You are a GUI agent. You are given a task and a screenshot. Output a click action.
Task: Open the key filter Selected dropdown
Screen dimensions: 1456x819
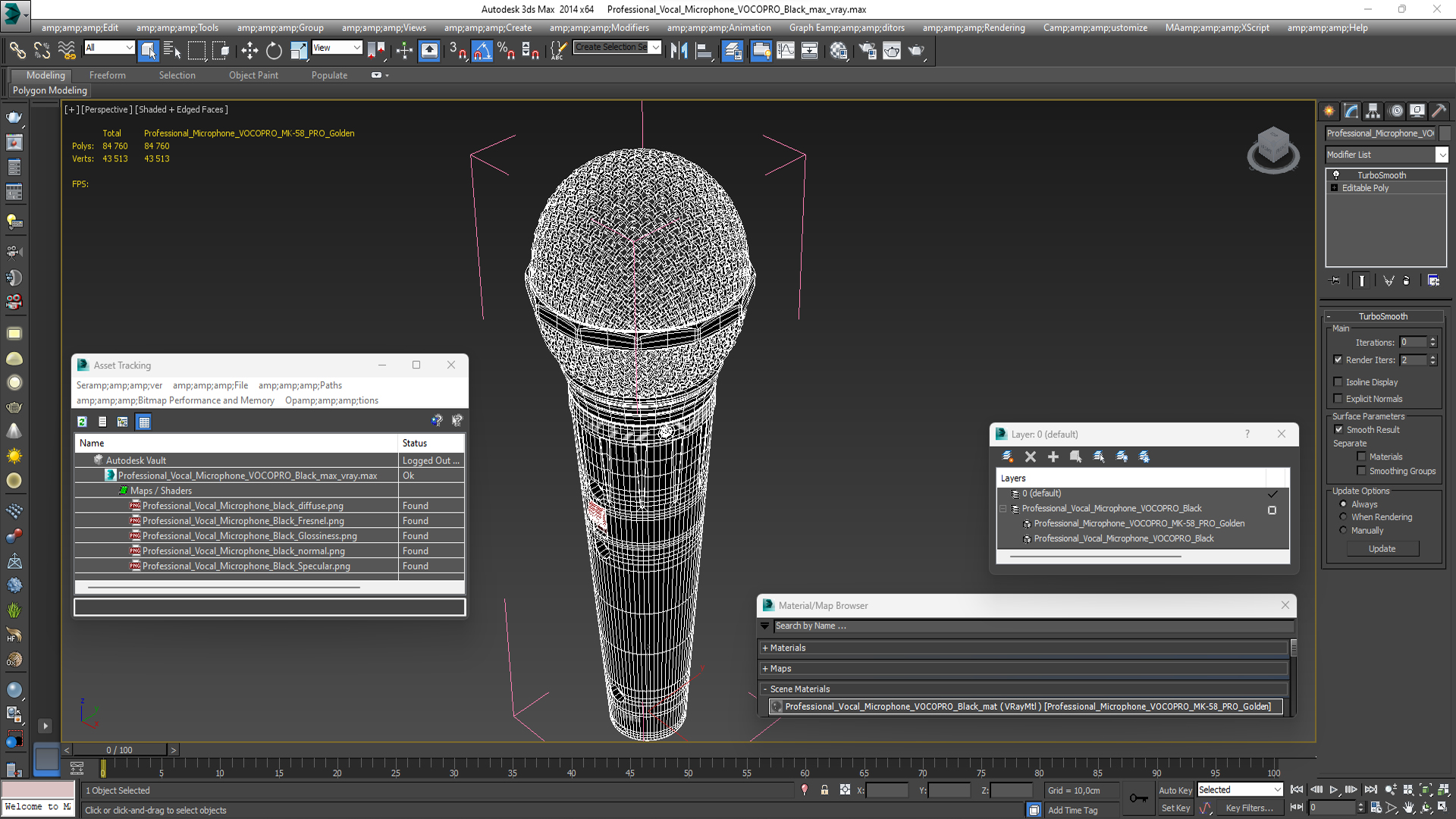click(1240, 790)
